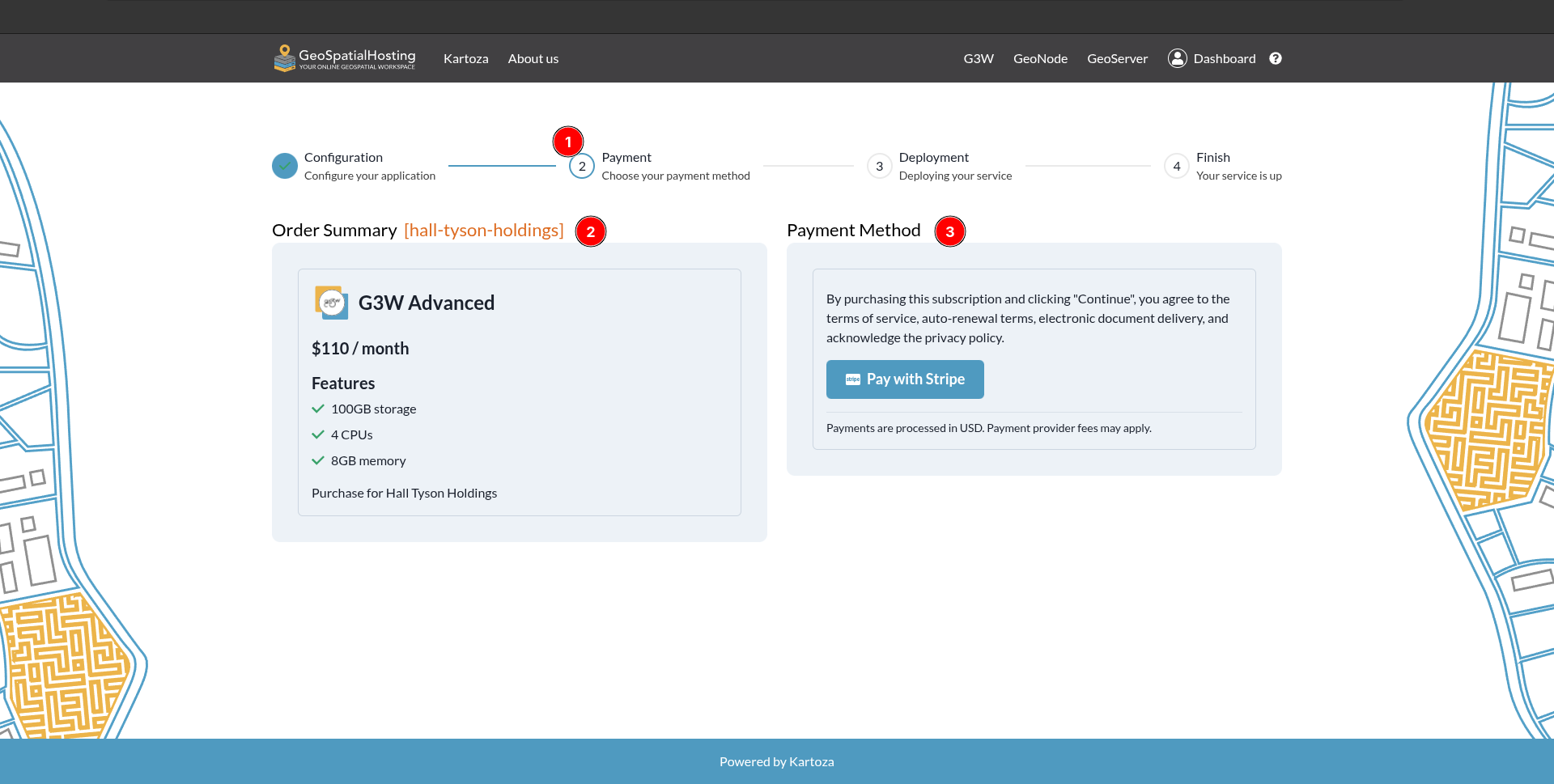The height and width of the screenshot is (784, 1554).
Task: Click the hall-tyson-holdings order name
Action: point(484,230)
